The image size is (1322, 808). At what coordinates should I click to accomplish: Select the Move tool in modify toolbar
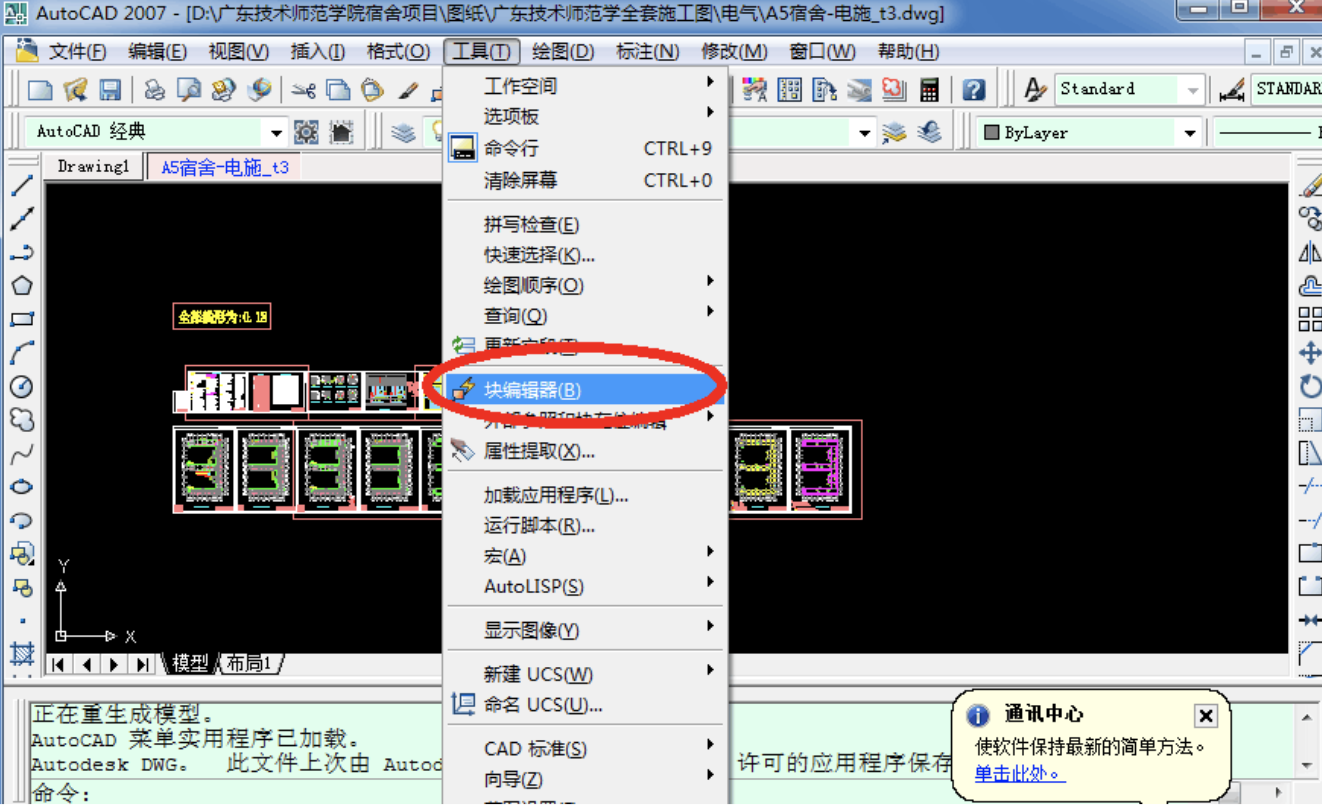[1310, 353]
